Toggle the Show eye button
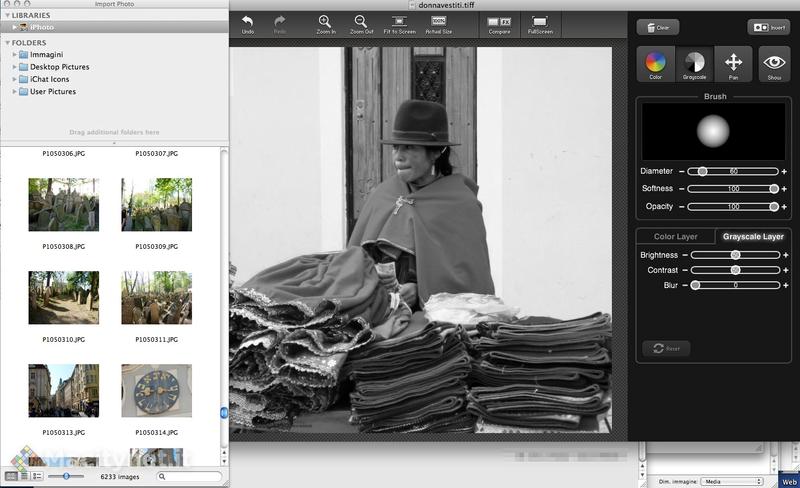800x488 pixels. click(773, 63)
